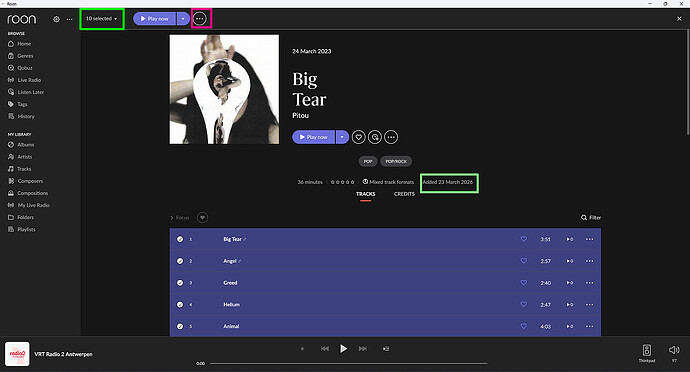
Task: Open Compositions in My Library
Action: (28, 193)
